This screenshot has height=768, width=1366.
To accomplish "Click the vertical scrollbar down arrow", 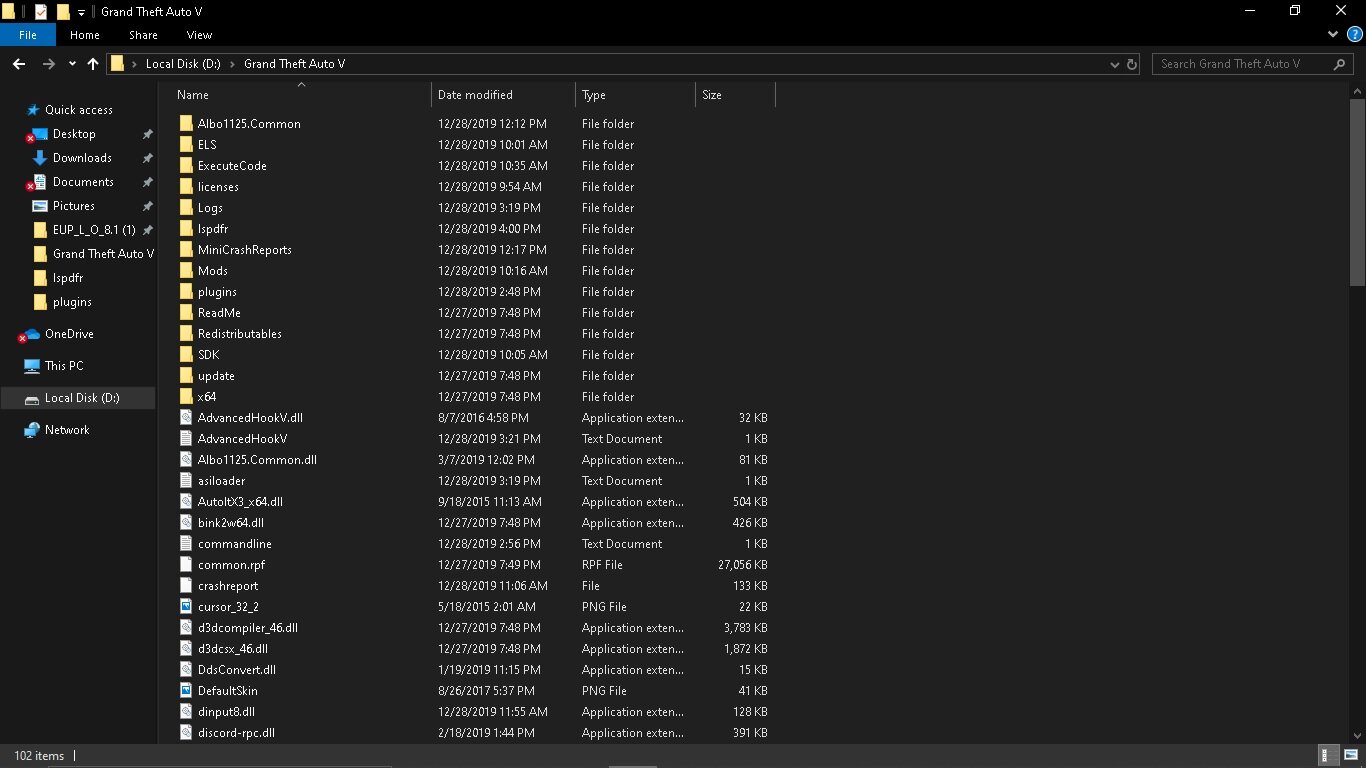I will click(x=1357, y=735).
